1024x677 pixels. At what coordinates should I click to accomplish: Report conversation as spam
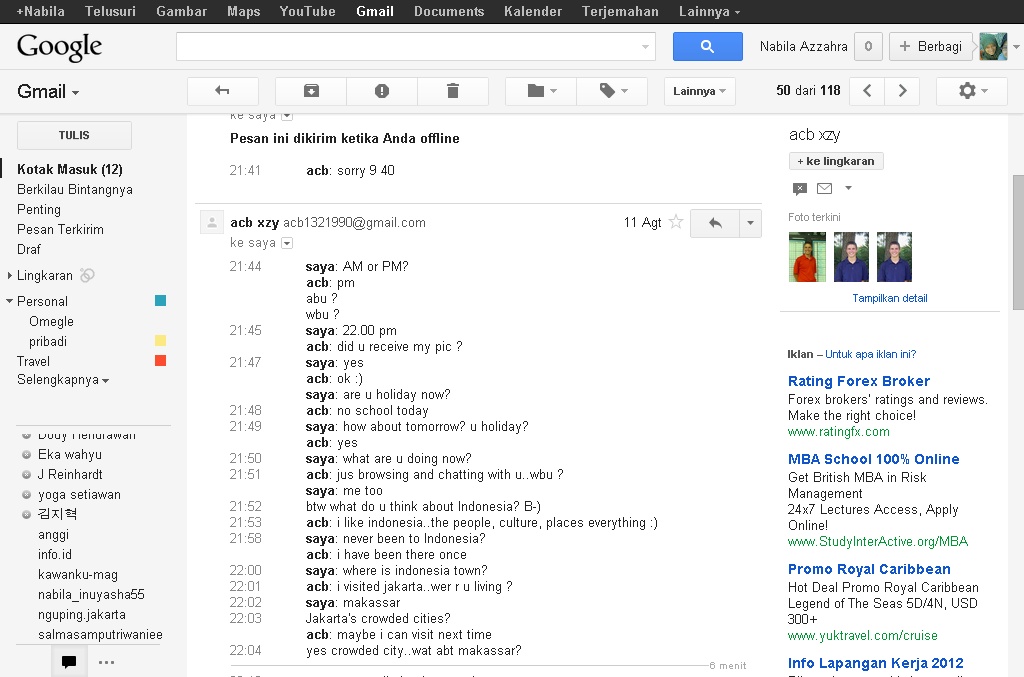(x=382, y=91)
